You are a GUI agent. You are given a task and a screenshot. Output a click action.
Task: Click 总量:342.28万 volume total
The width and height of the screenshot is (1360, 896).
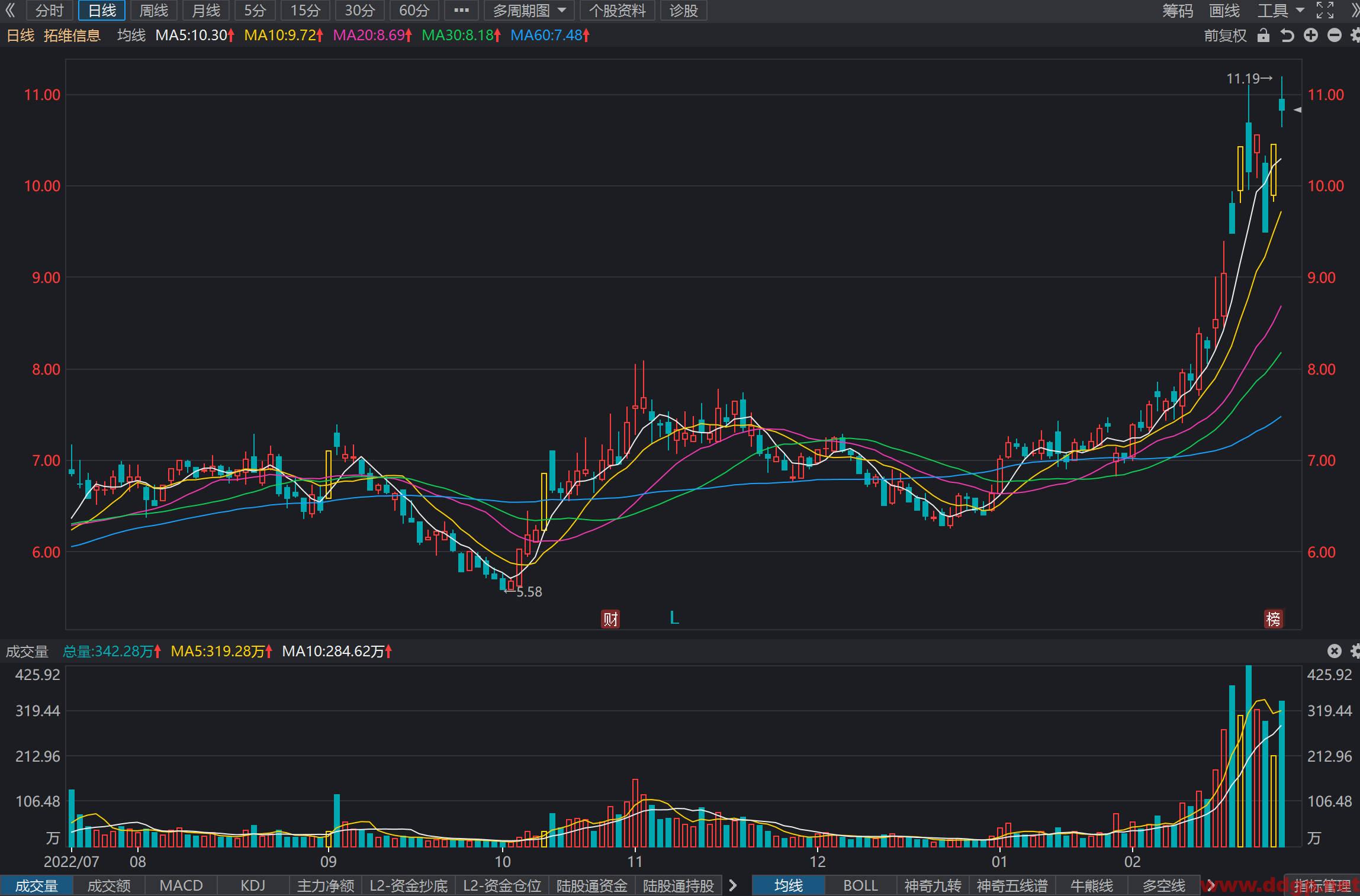point(112,652)
